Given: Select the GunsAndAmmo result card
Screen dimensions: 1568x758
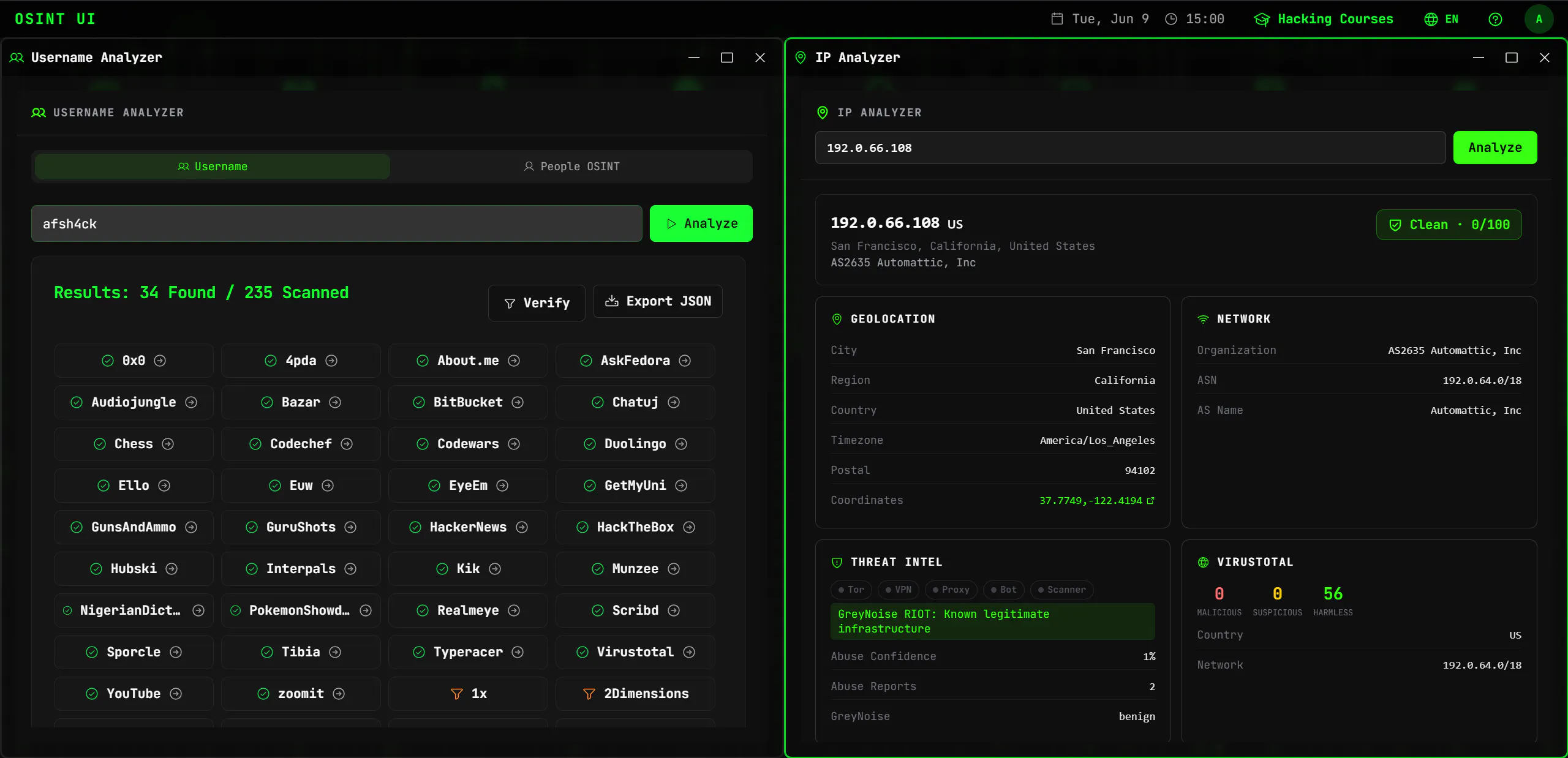Looking at the screenshot, I should pyautogui.click(x=134, y=527).
